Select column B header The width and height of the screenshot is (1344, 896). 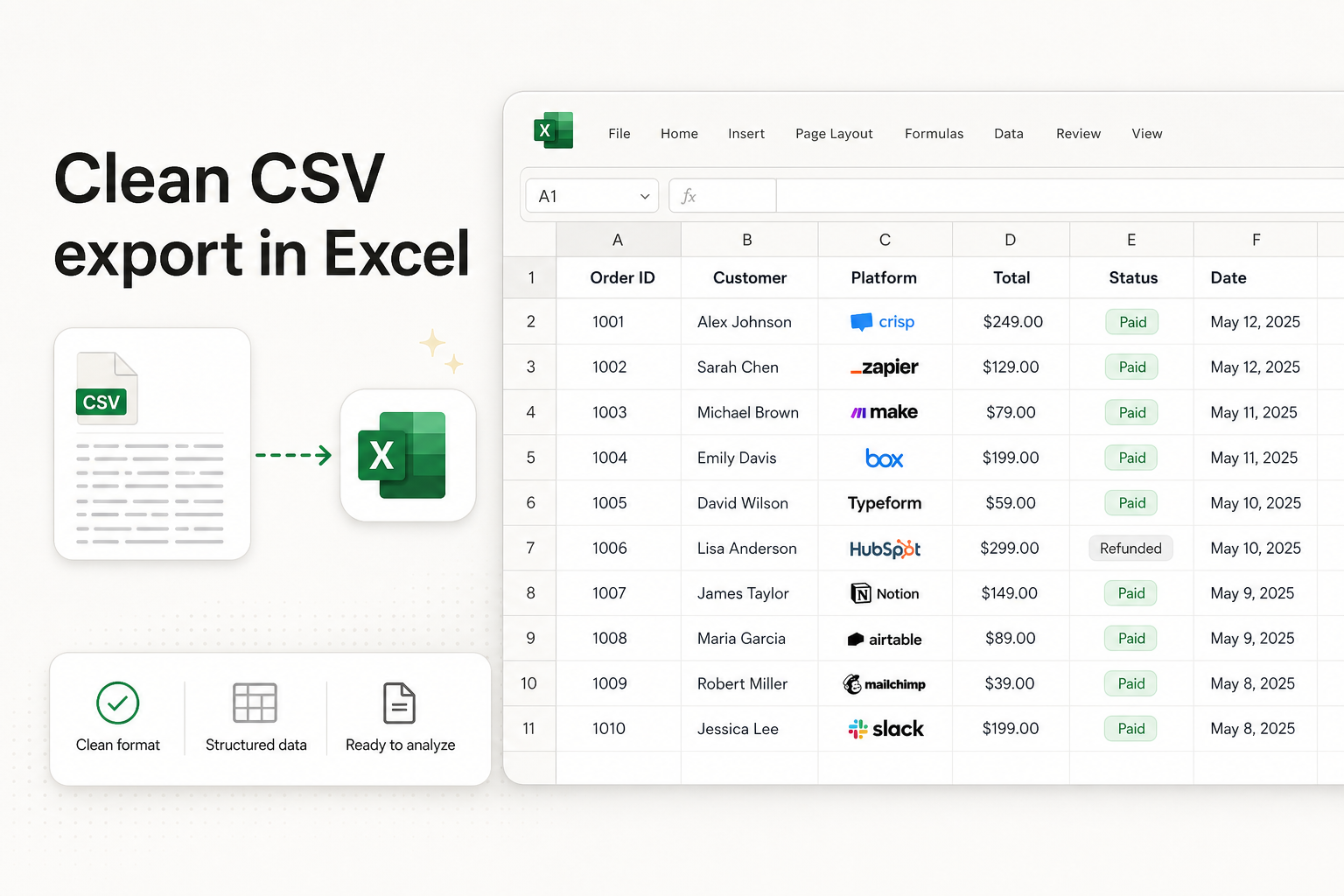click(749, 240)
